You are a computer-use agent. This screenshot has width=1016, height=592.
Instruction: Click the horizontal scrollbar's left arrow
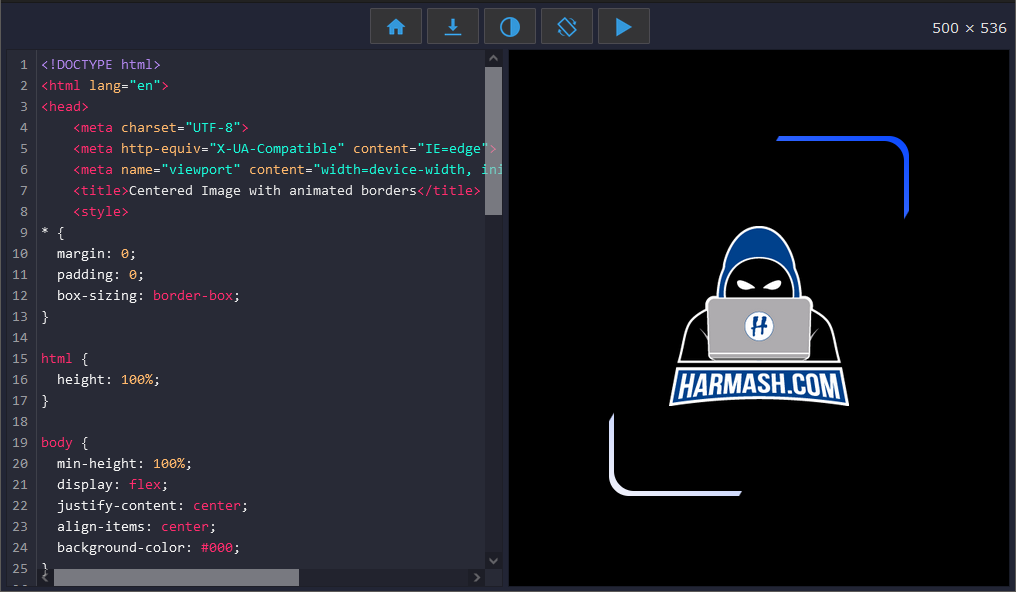pyautogui.click(x=46, y=578)
